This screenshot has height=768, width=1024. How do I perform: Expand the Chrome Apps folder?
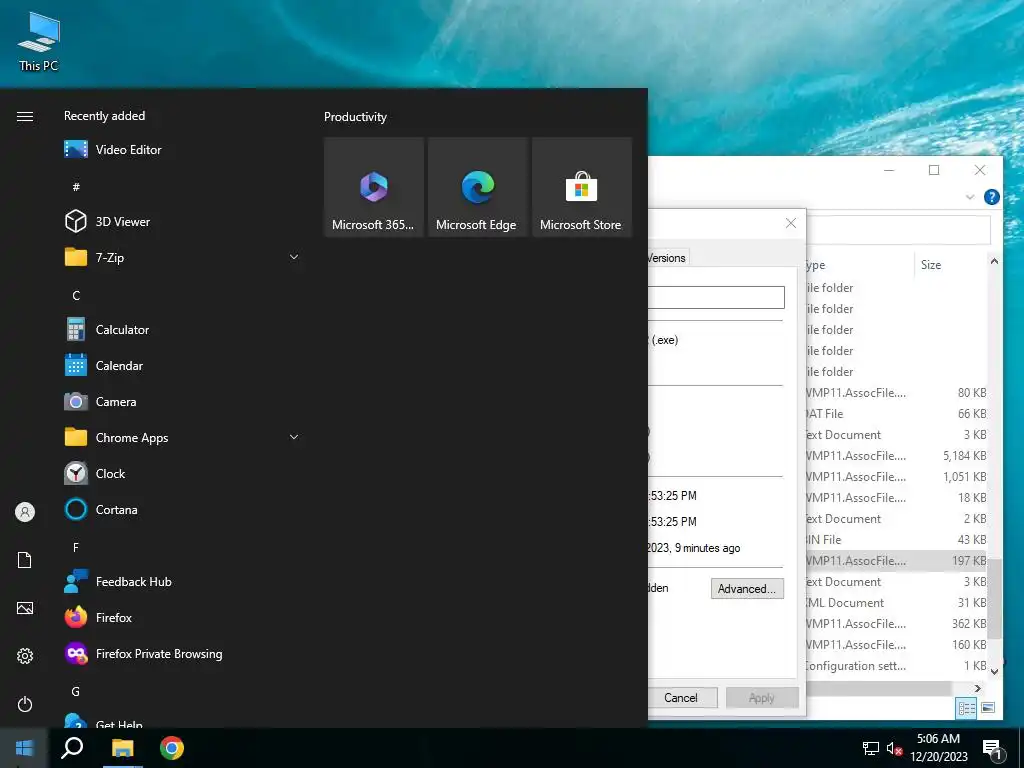pos(294,438)
